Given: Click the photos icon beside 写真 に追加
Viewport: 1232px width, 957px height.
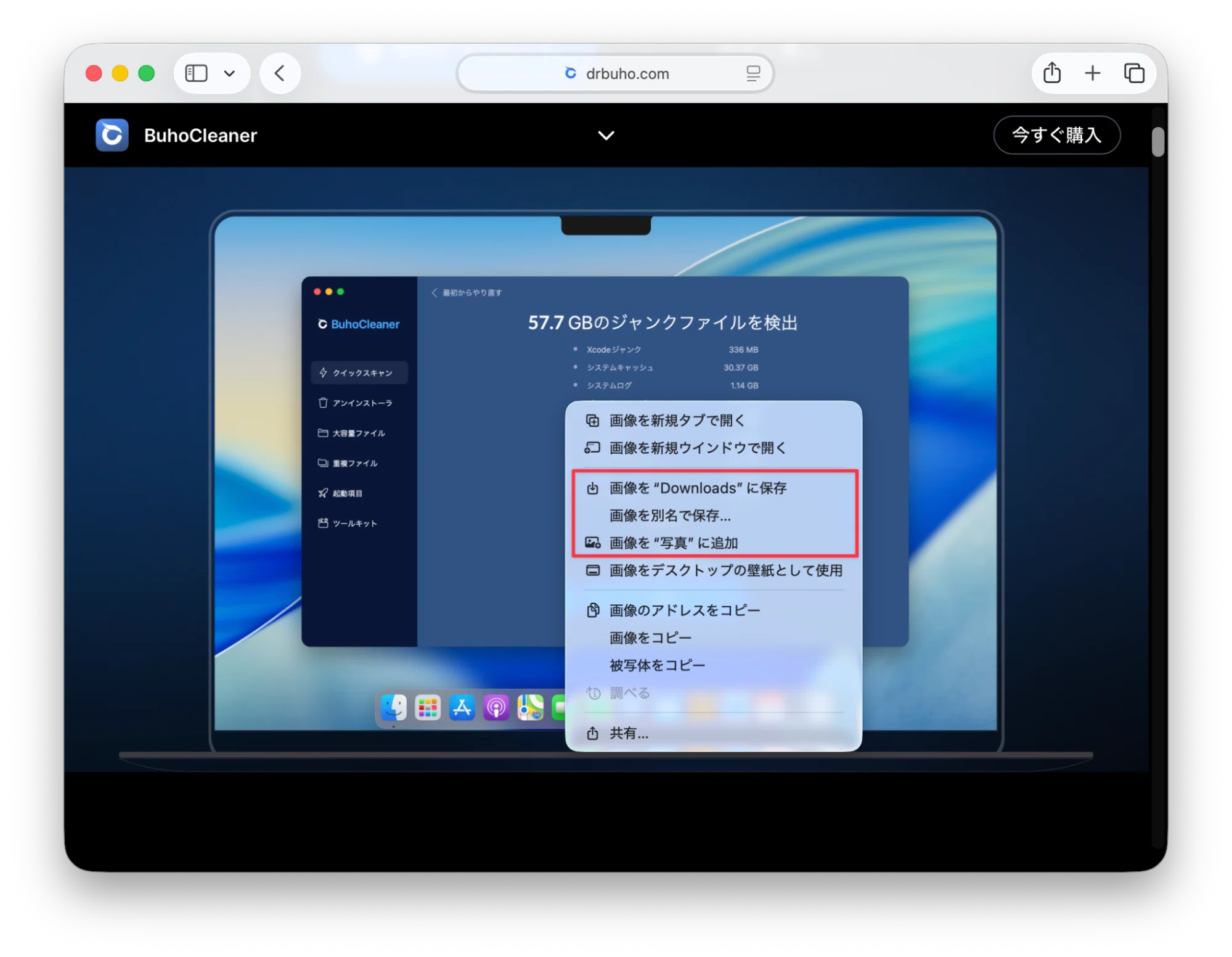Looking at the screenshot, I should (592, 543).
